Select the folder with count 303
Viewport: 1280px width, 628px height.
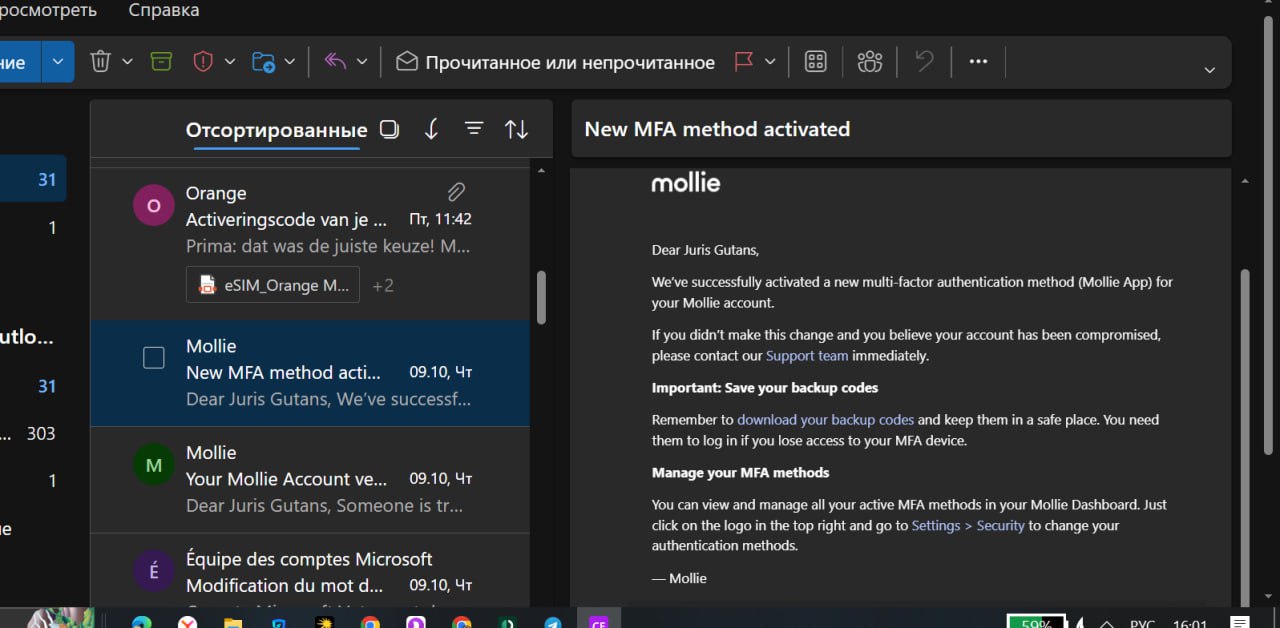click(33, 434)
